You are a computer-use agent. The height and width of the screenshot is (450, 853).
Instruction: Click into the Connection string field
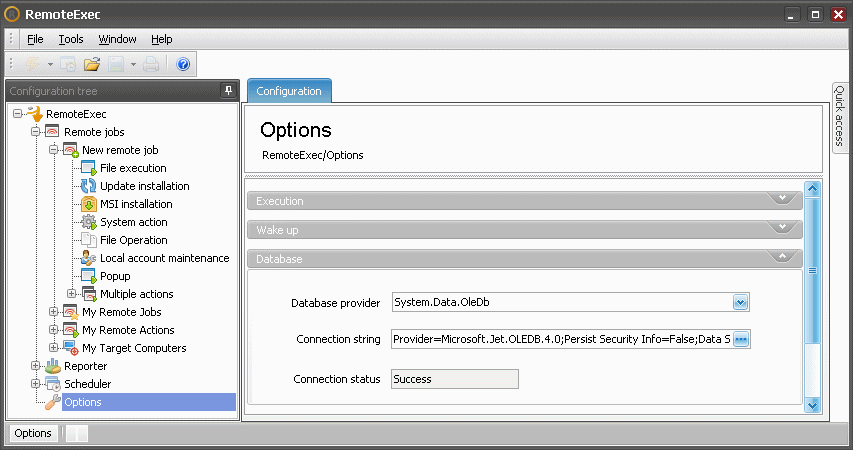[562, 339]
